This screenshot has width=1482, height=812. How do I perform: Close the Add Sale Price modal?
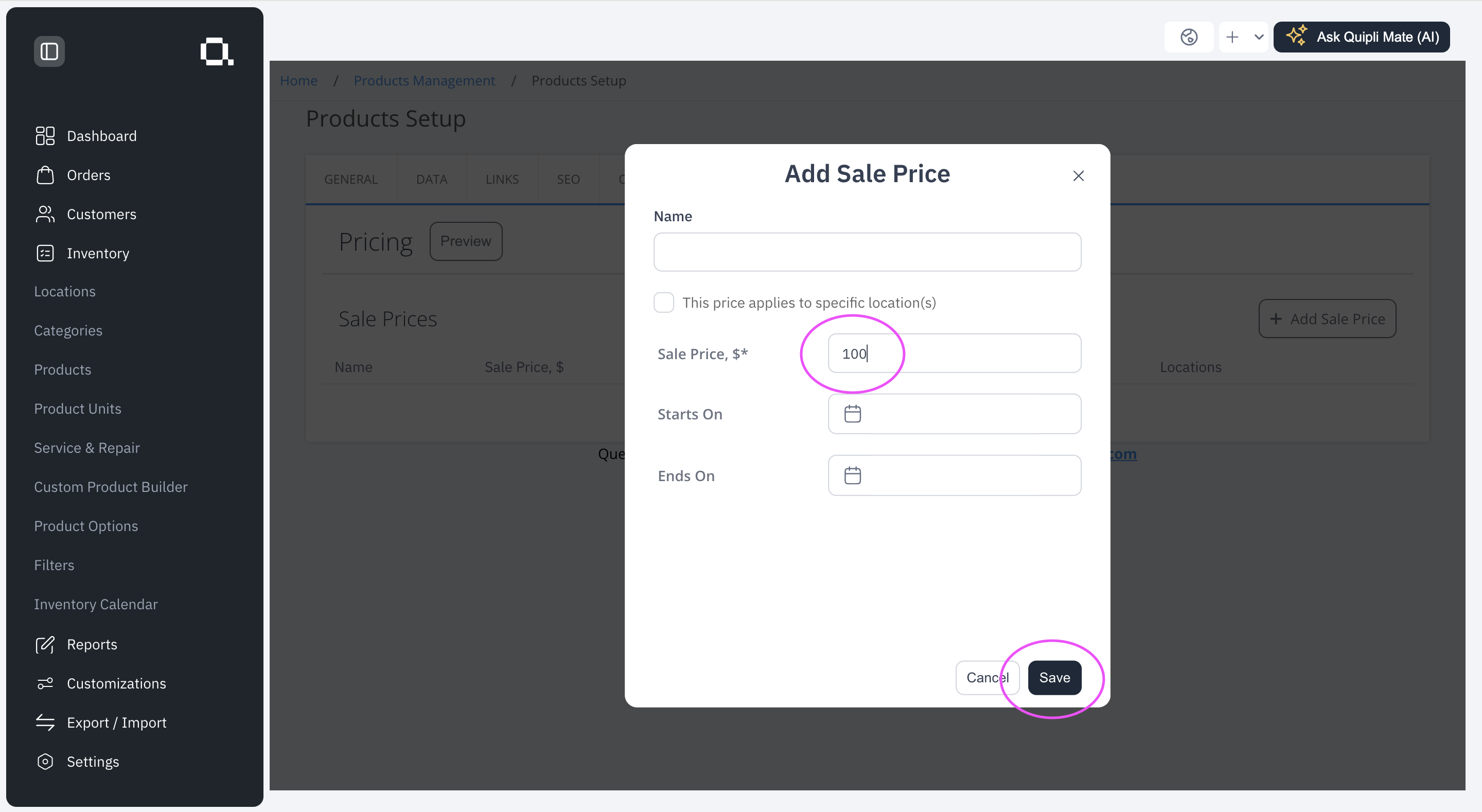point(1078,176)
